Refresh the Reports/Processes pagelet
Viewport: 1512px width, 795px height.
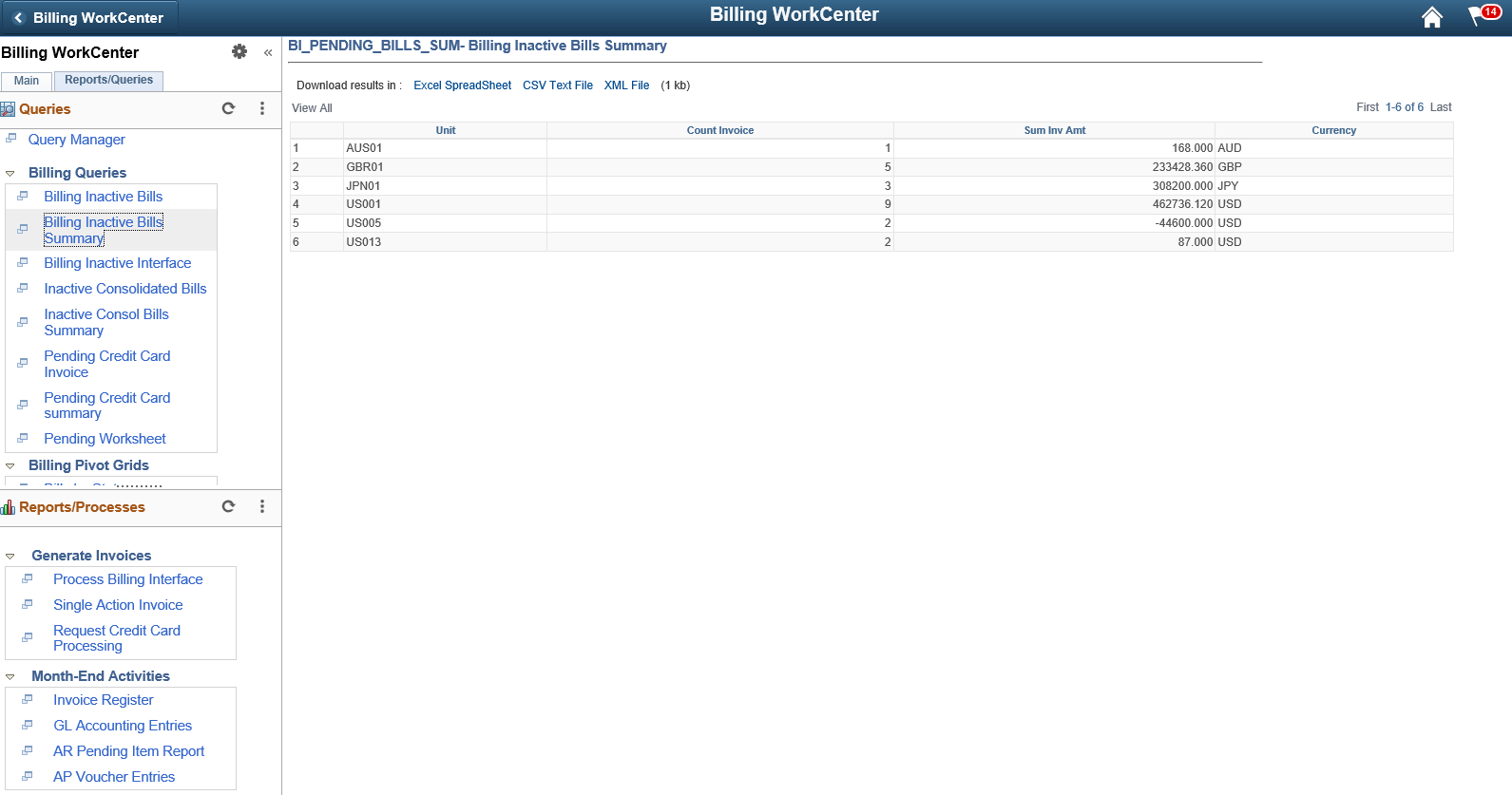pos(228,506)
